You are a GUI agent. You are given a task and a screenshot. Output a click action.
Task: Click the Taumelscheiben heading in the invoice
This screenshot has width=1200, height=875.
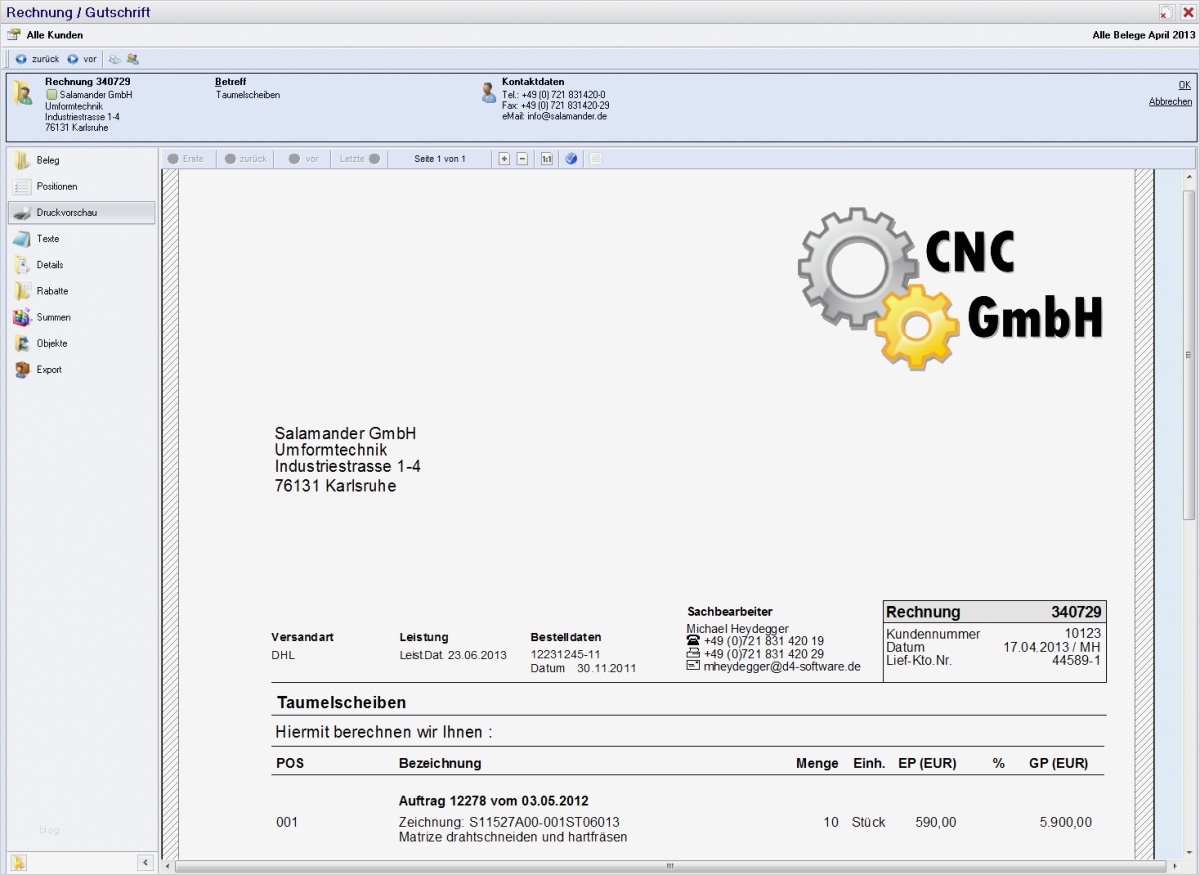tap(341, 703)
